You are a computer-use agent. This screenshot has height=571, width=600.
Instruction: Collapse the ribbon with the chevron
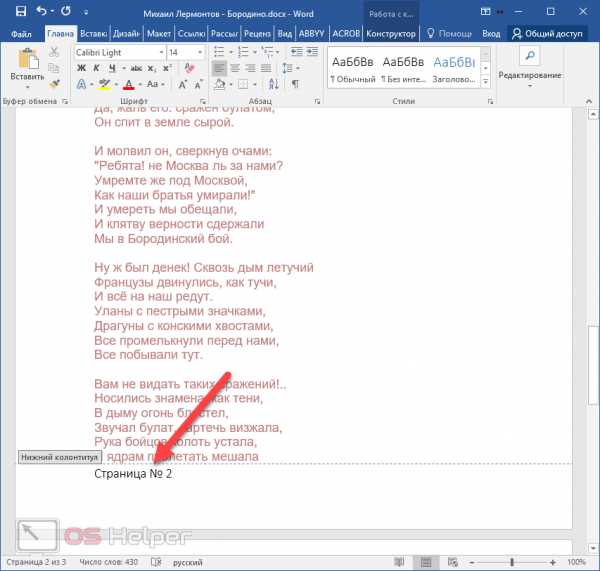pyautogui.click(x=589, y=101)
